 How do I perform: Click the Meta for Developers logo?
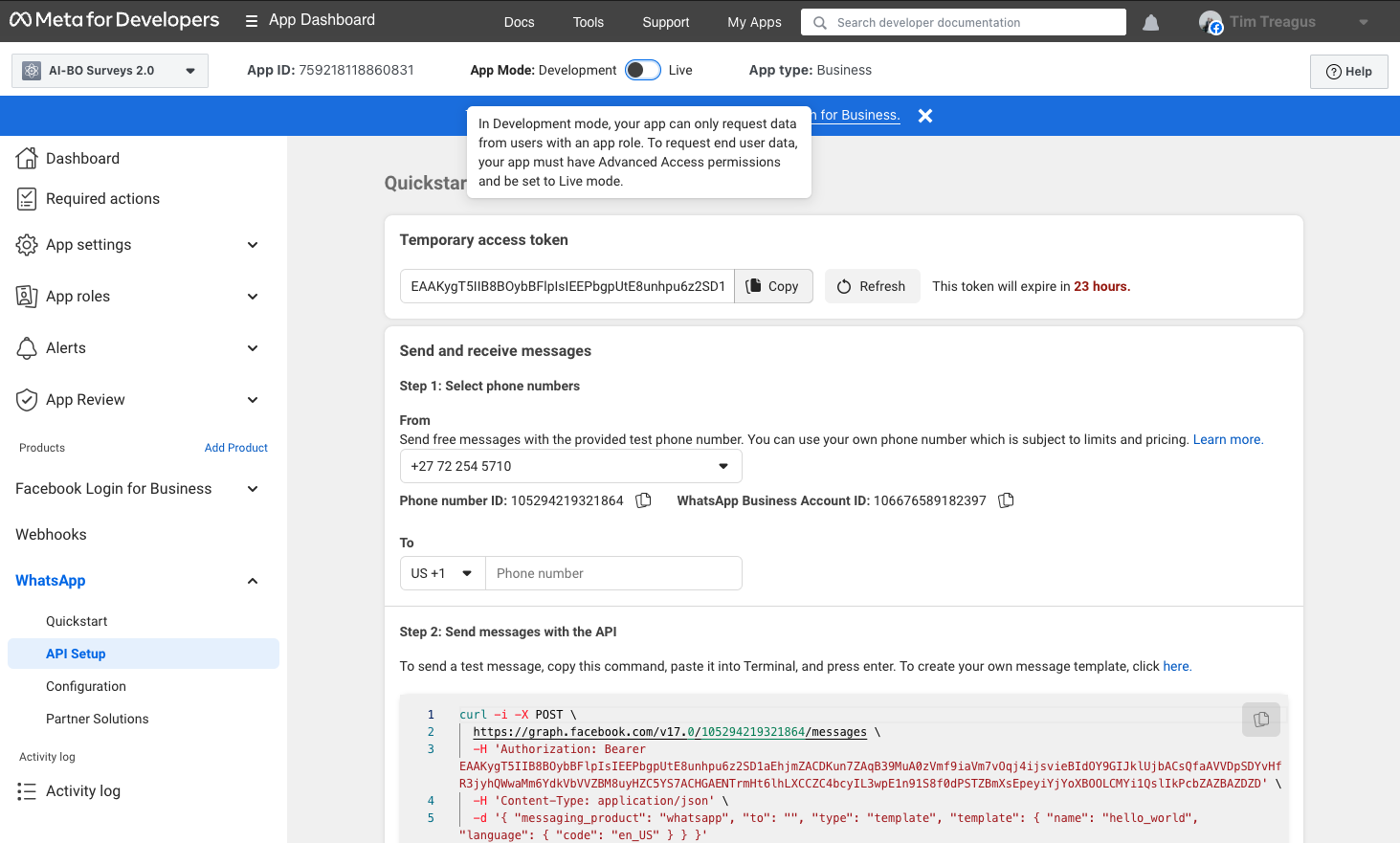114,20
